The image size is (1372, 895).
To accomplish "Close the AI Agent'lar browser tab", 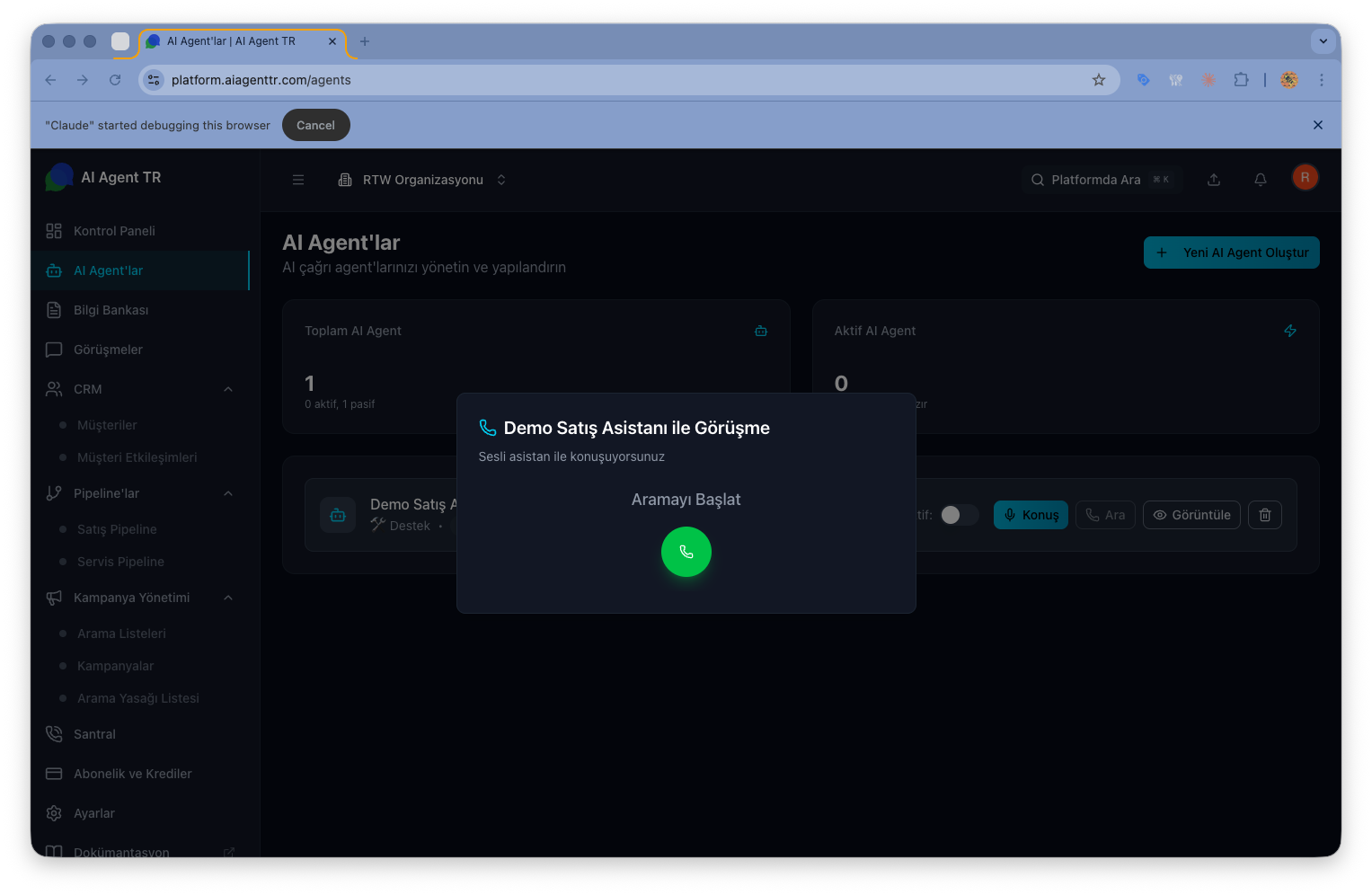I will [x=332, y=41].
